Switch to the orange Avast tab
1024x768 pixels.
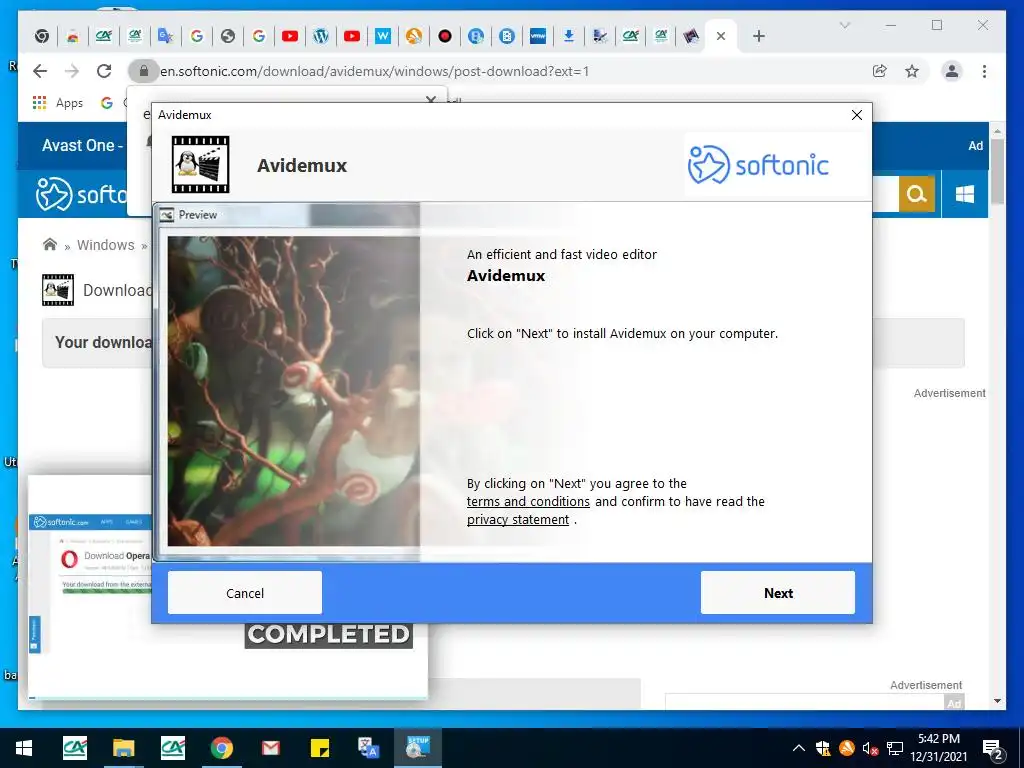[x=413, y=36]
